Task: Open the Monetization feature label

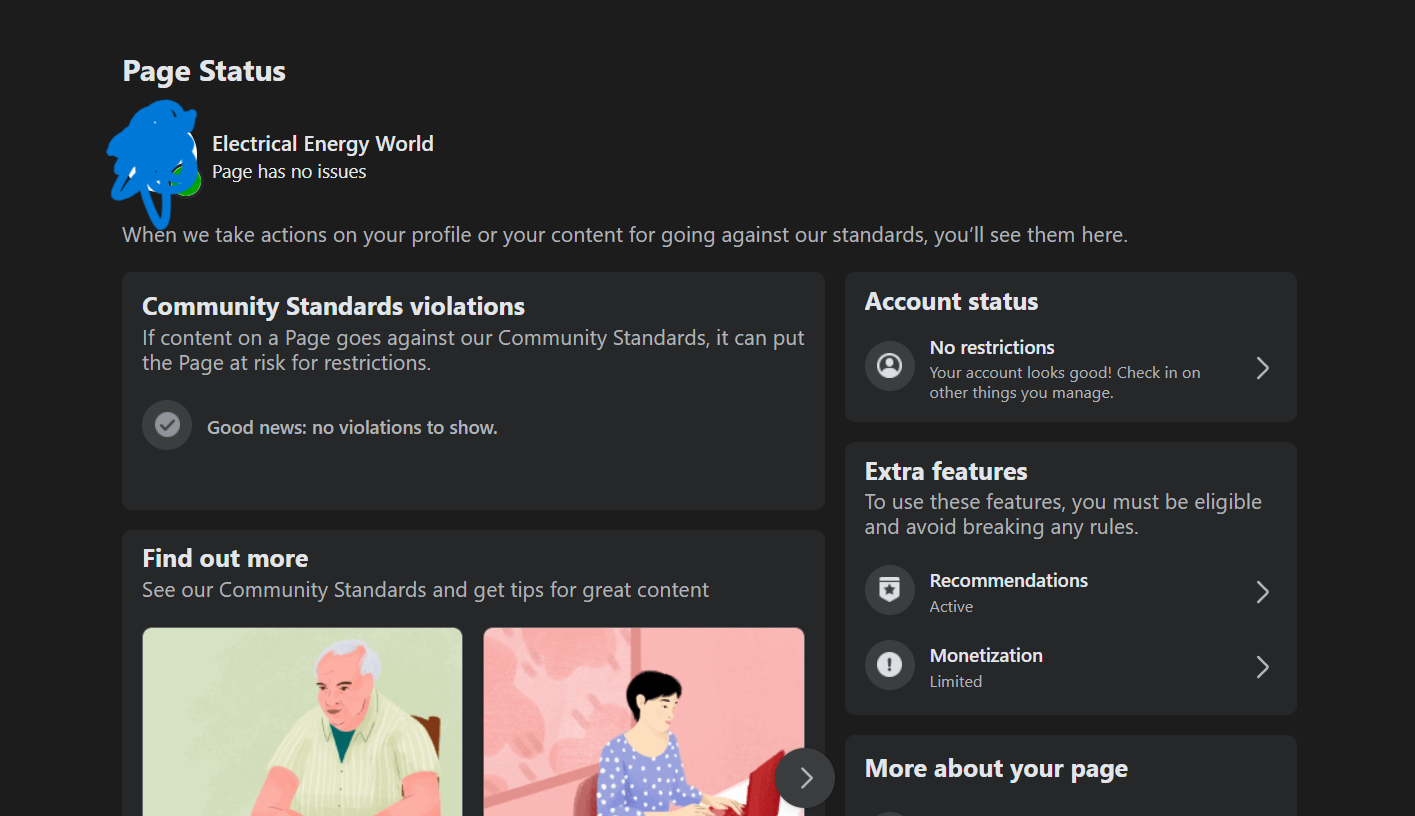Action: pyautogui.click(x=986, y=656)
